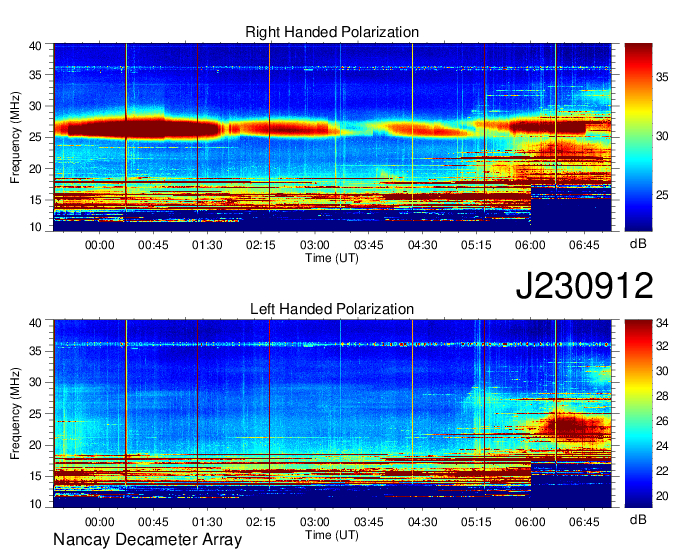Click the 05:15 time tick under Right Handed plot
Screen dimensions: 680x552
pyautogui.click(x=476, y=245)
